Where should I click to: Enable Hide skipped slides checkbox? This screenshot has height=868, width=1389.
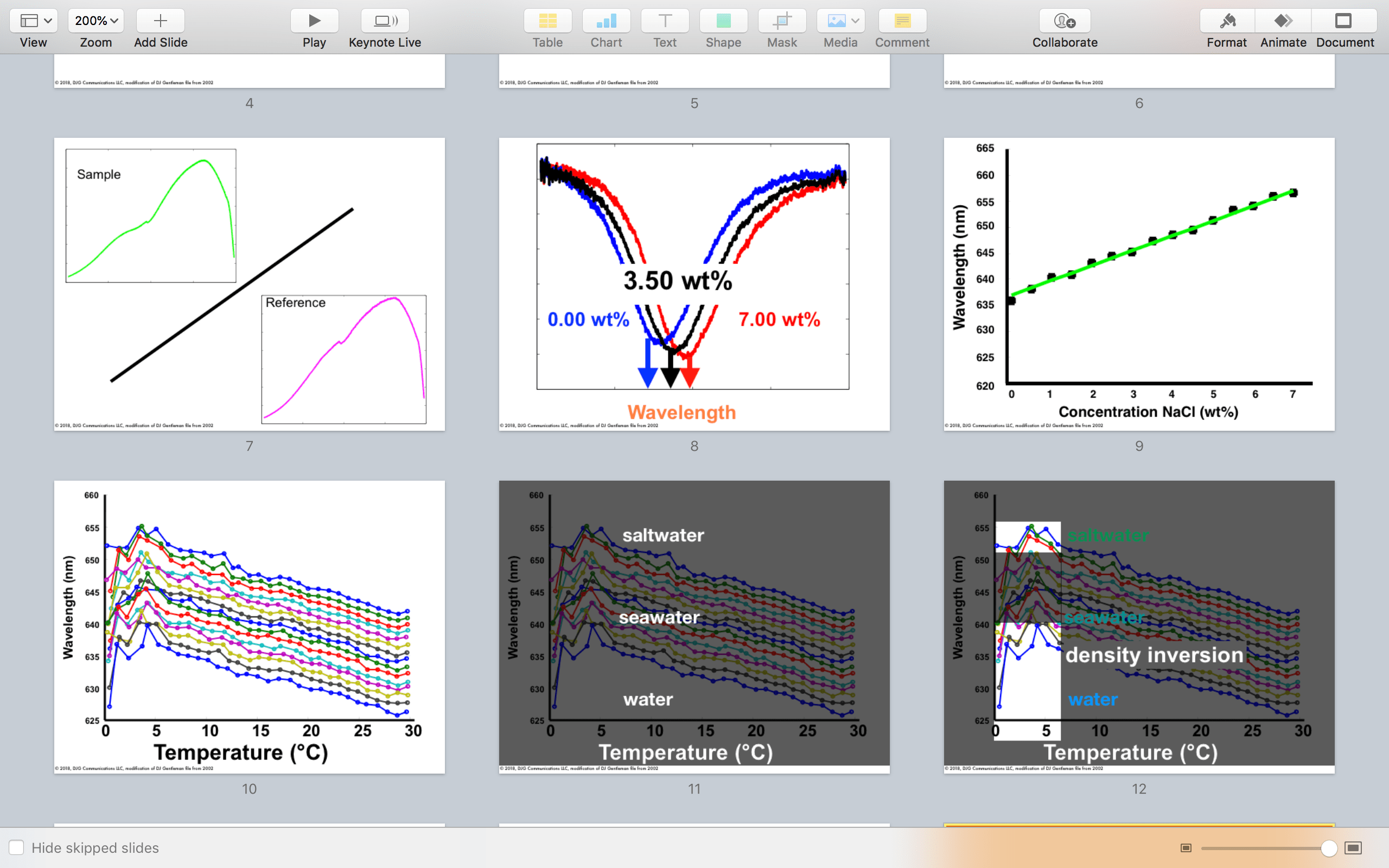coord(17,847)
